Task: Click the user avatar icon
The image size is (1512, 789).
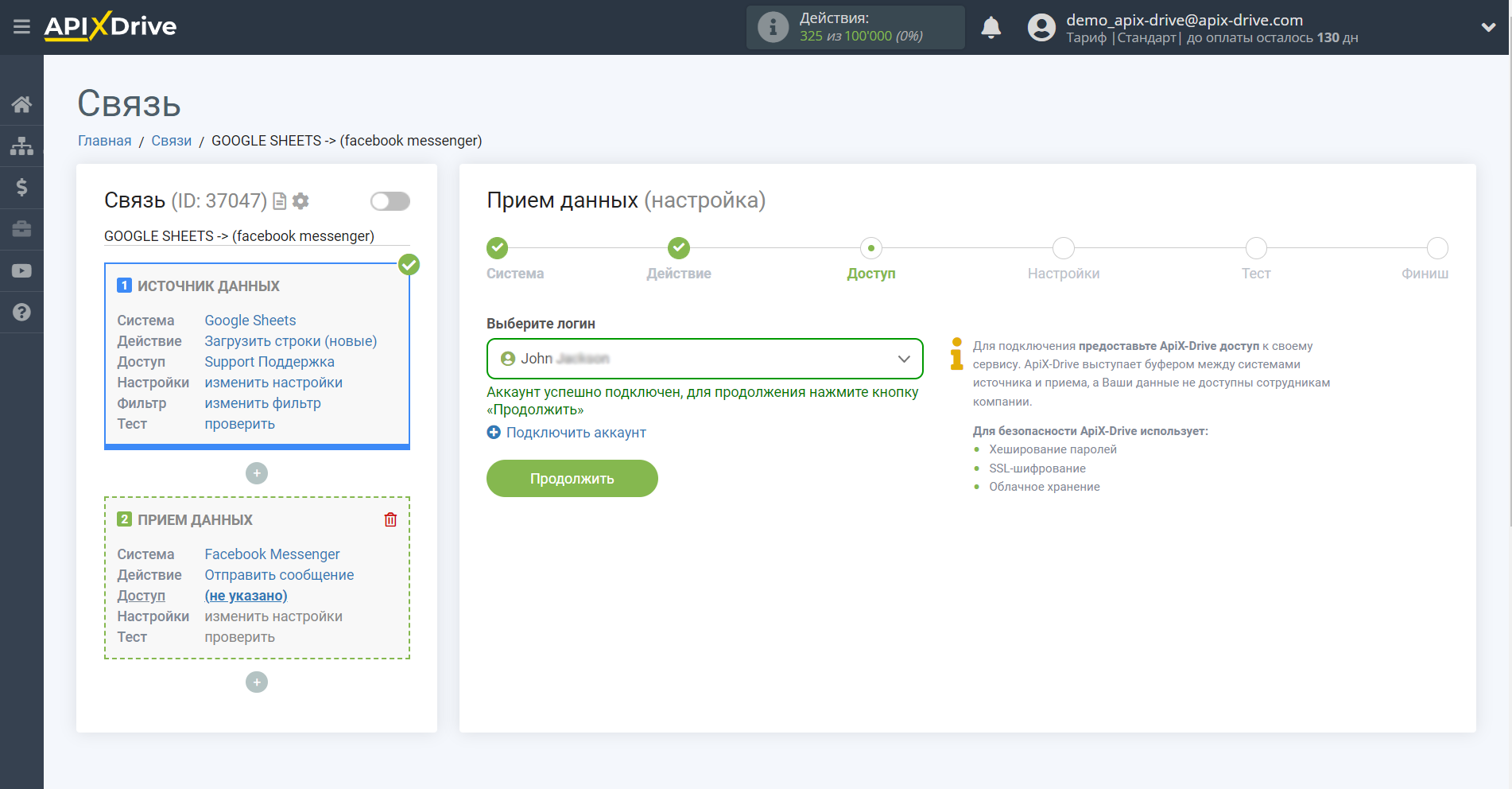Action: point(1041,28)
